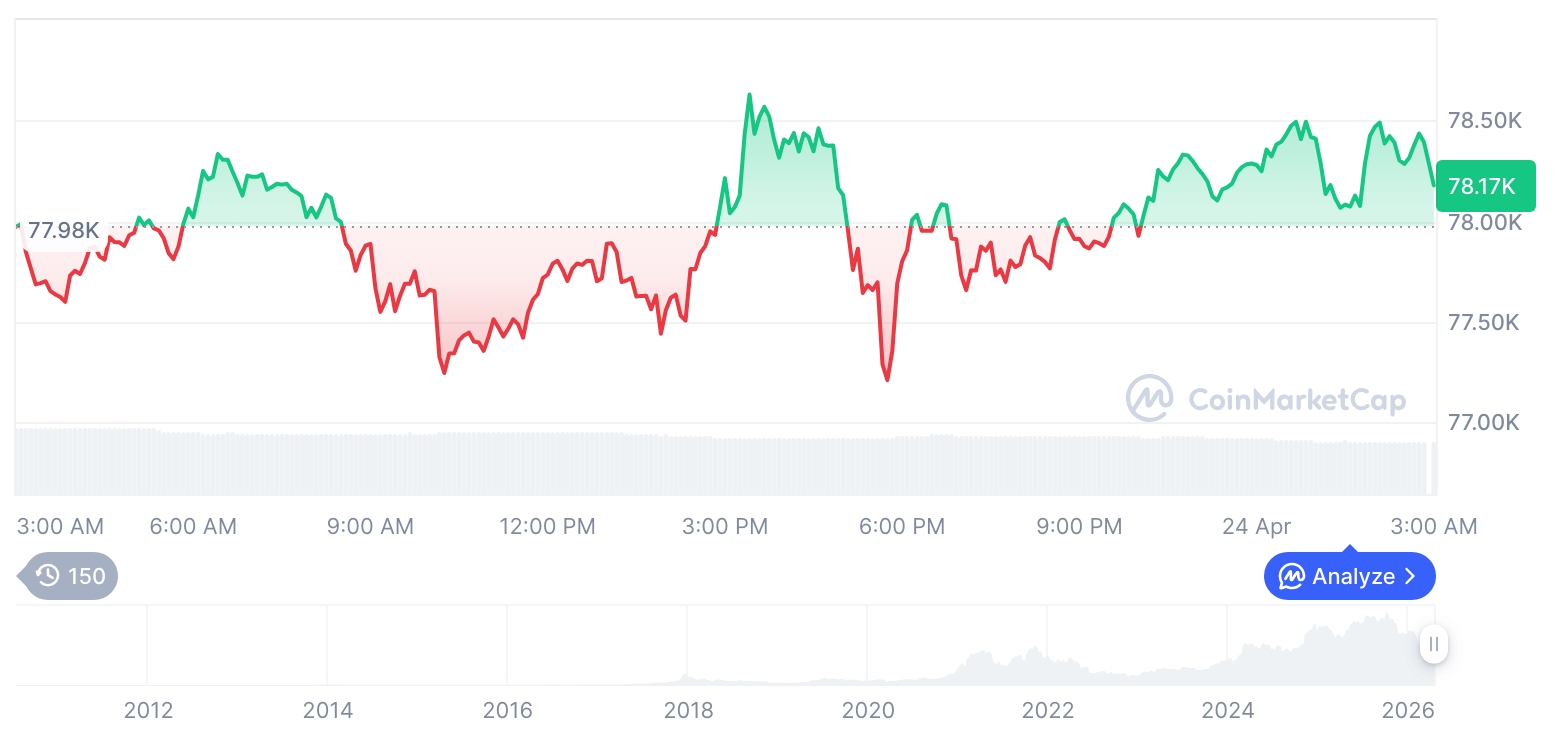The width and height of the screenshot is (1566, 732).
Task: Click the history clock icon beside 150
Action: 48,576
